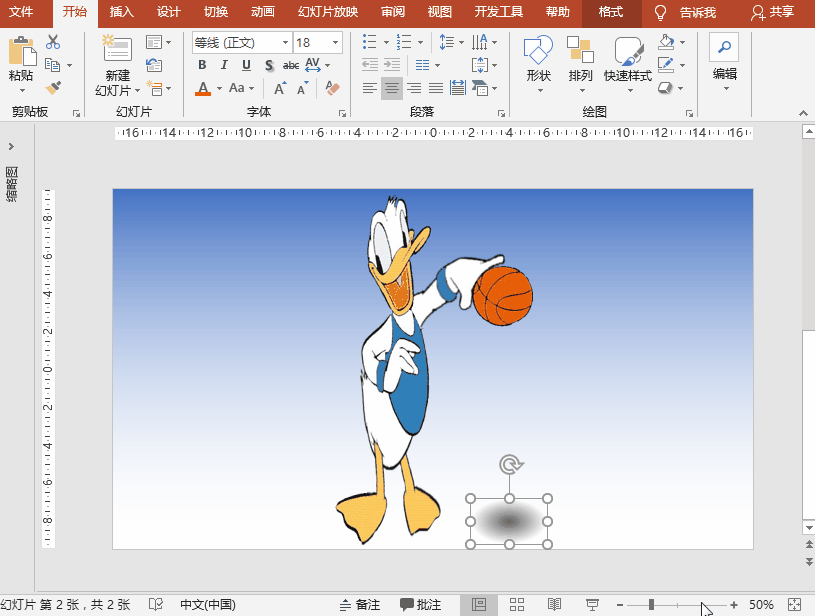Expand the Bullets dropdown arrow
Screen dimensions: 815x616
(x=386, y=43)
